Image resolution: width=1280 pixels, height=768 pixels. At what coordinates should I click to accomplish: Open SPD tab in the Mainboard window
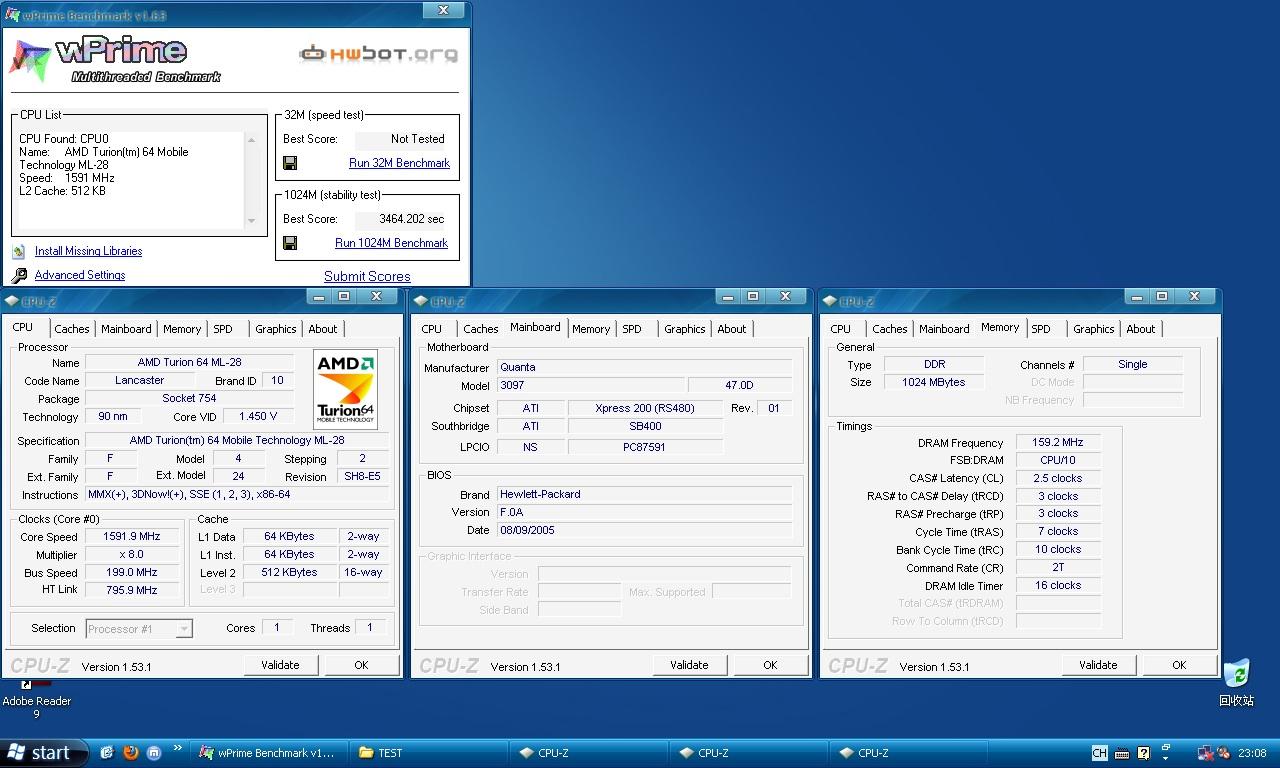pyautogui.click(x=632, y=329)
